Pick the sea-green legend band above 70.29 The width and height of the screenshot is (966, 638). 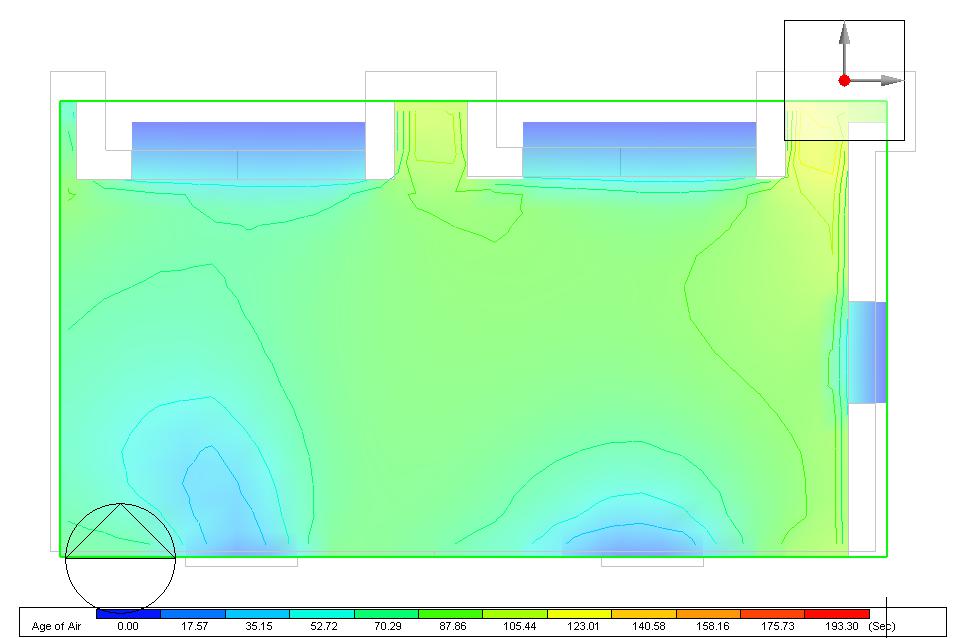[x=386, y=614]
